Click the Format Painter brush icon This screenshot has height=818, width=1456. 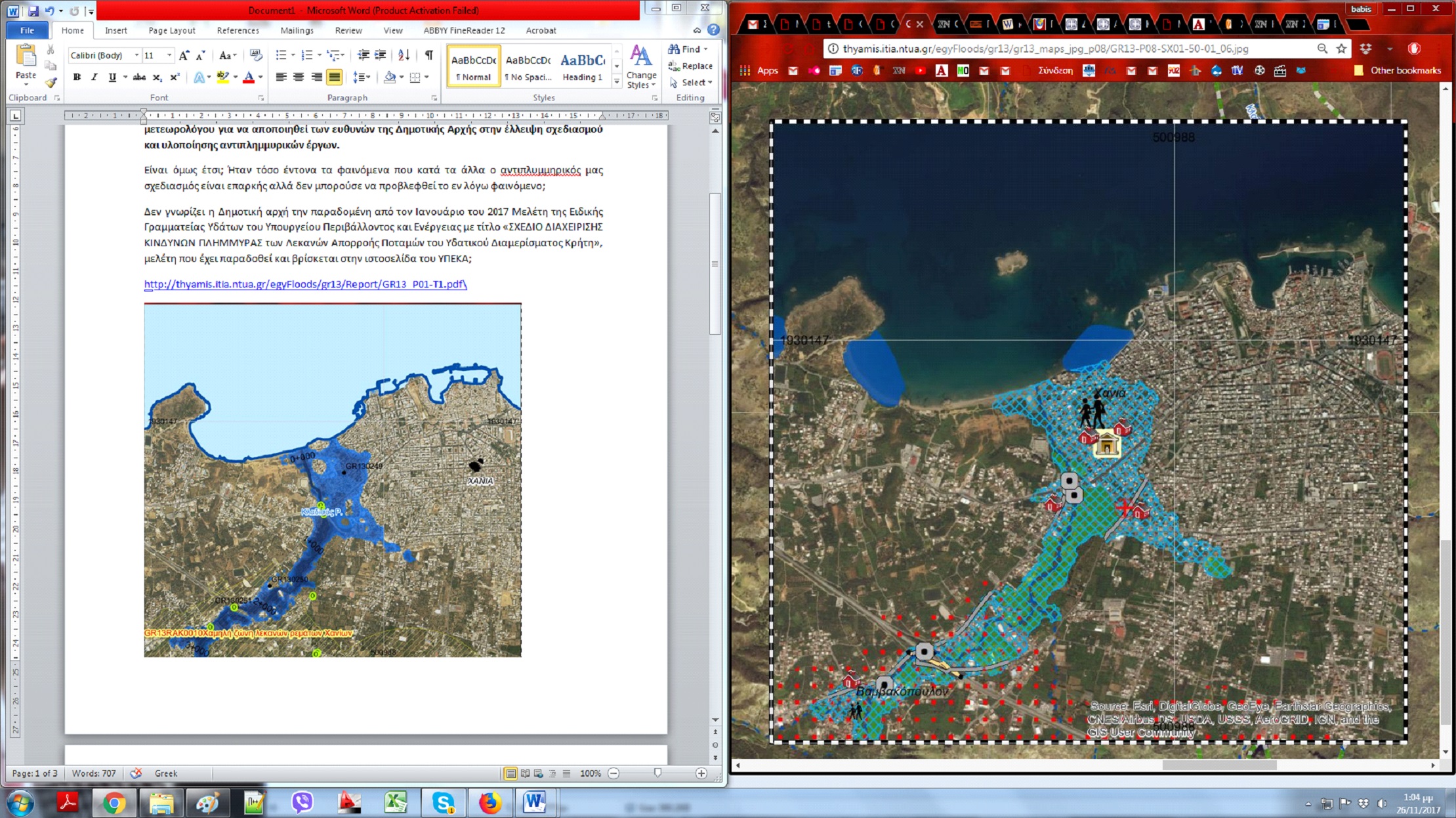(x=51, y=82)
